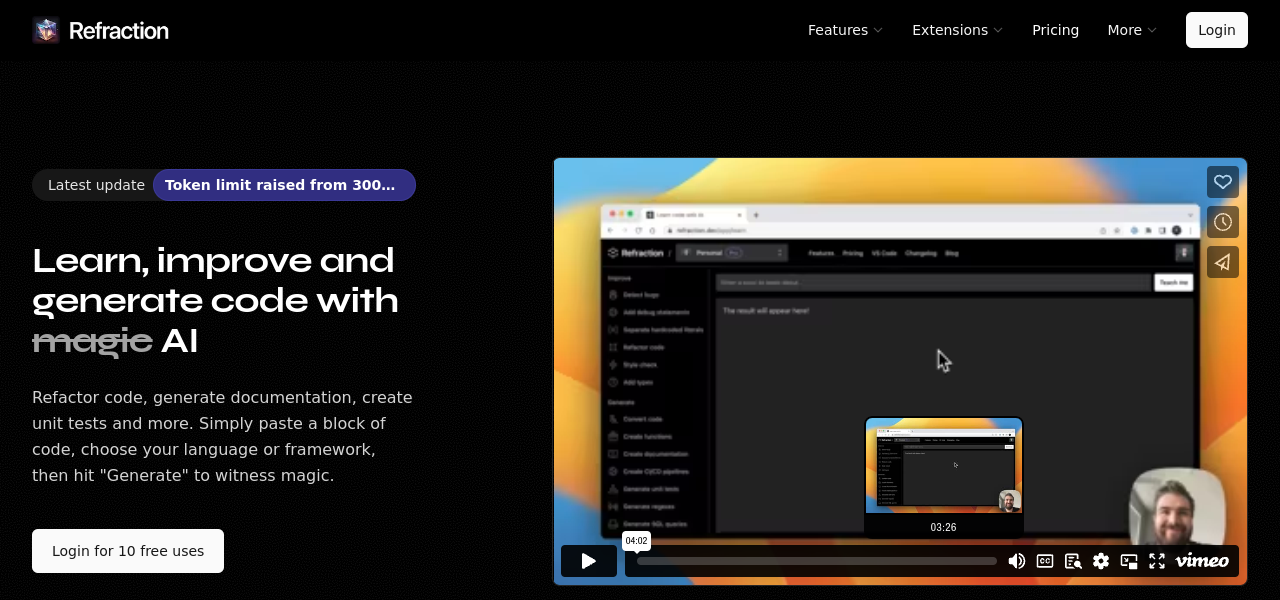Toggle closed captions CC button
The image size is (1280, 600).
click(x=1045, y=561)
